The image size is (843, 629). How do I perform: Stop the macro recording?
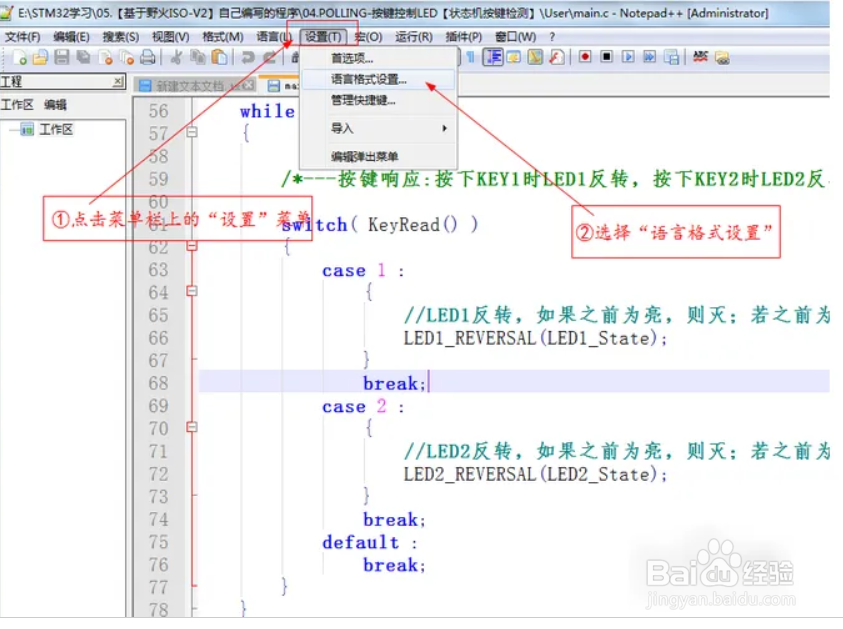(605, 56)
